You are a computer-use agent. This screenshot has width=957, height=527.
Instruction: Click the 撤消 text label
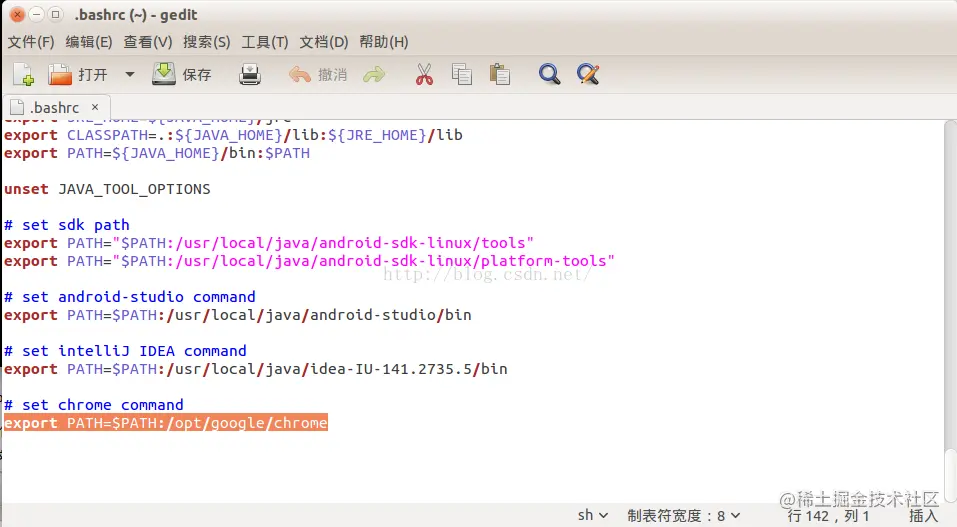[333, 75]
